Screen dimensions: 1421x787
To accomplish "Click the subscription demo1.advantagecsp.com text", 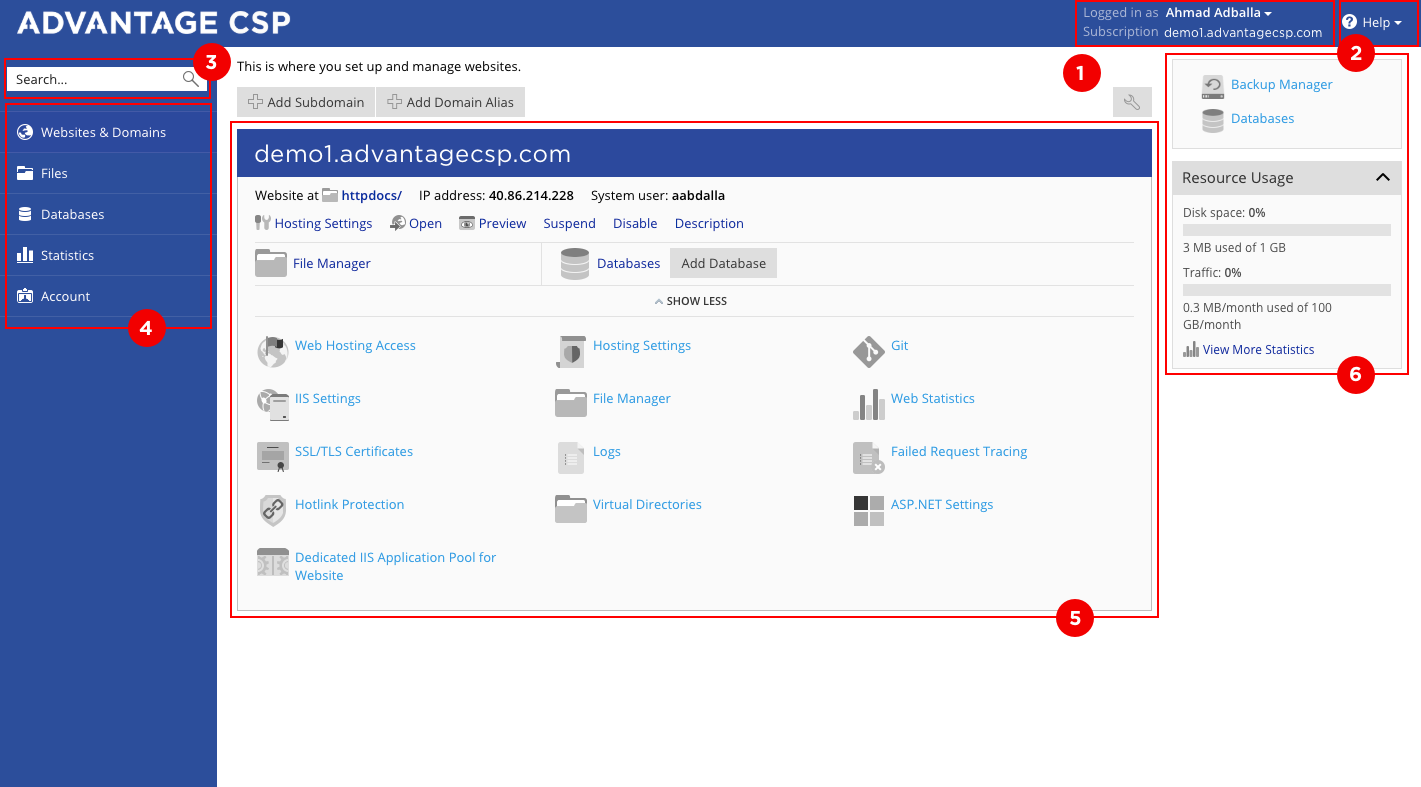I will (1243, 32).
